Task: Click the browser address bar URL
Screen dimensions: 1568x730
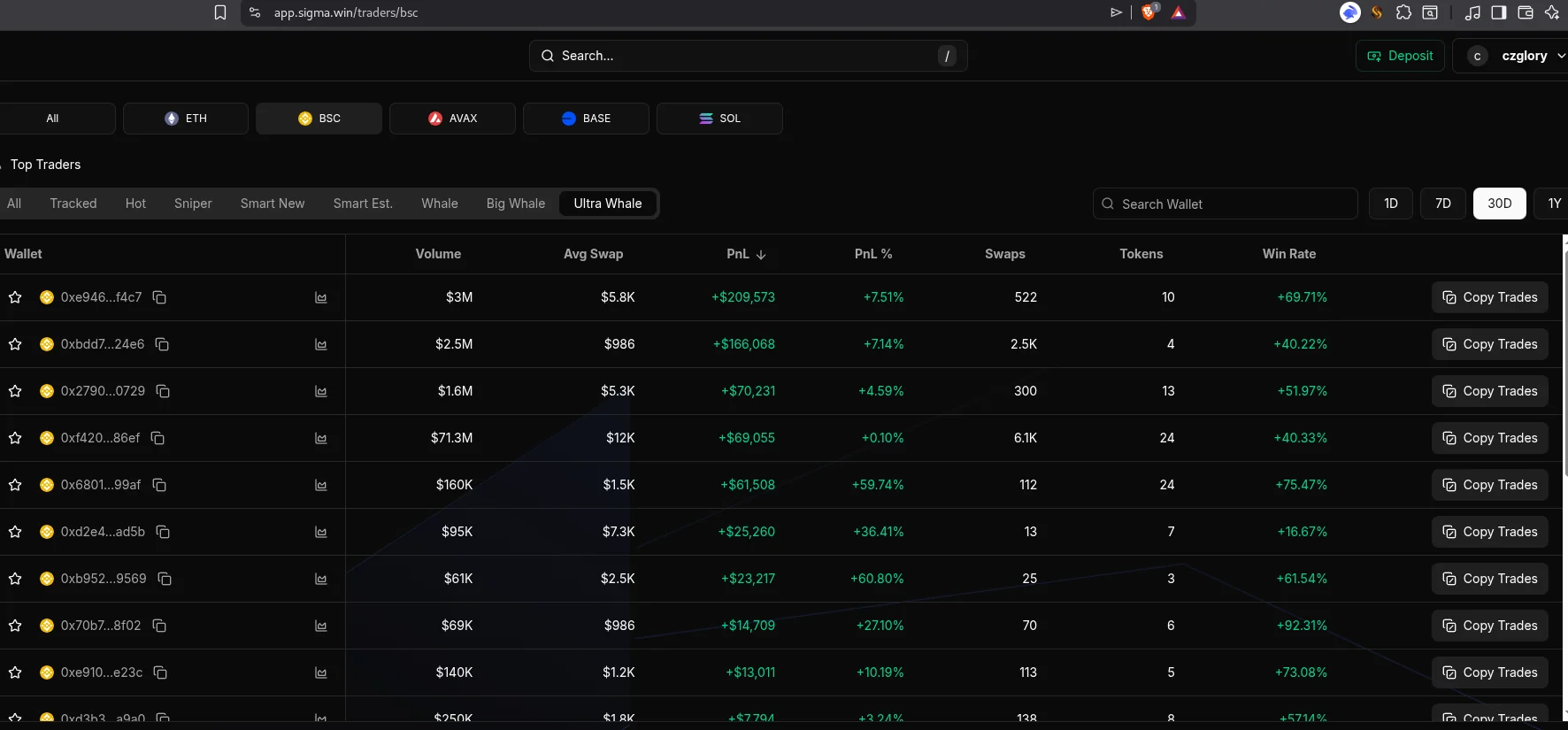Action: 346,12
